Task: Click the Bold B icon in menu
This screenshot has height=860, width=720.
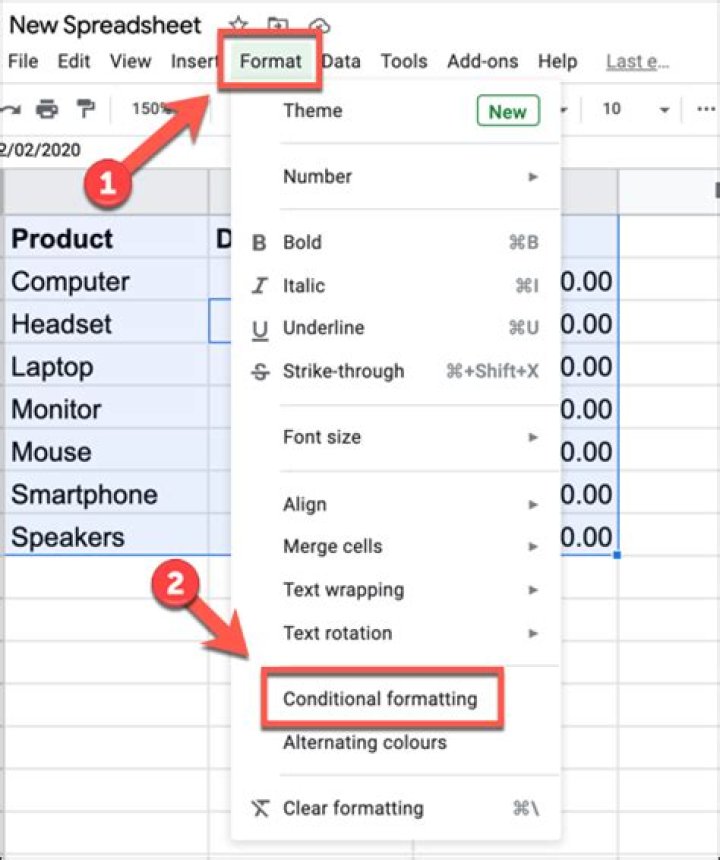Action: [259, 242]
